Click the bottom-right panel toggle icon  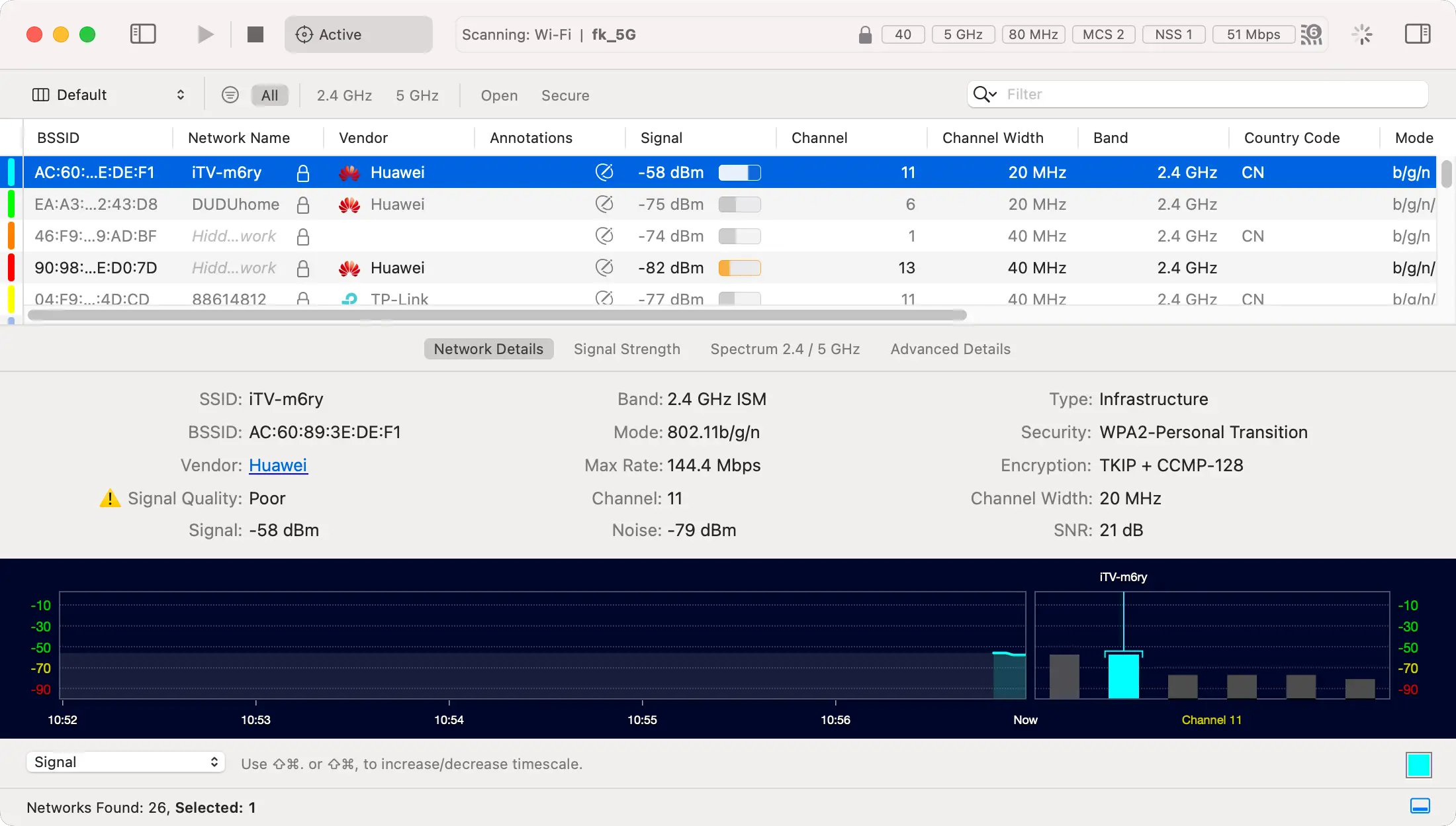tap(1420, 806)
